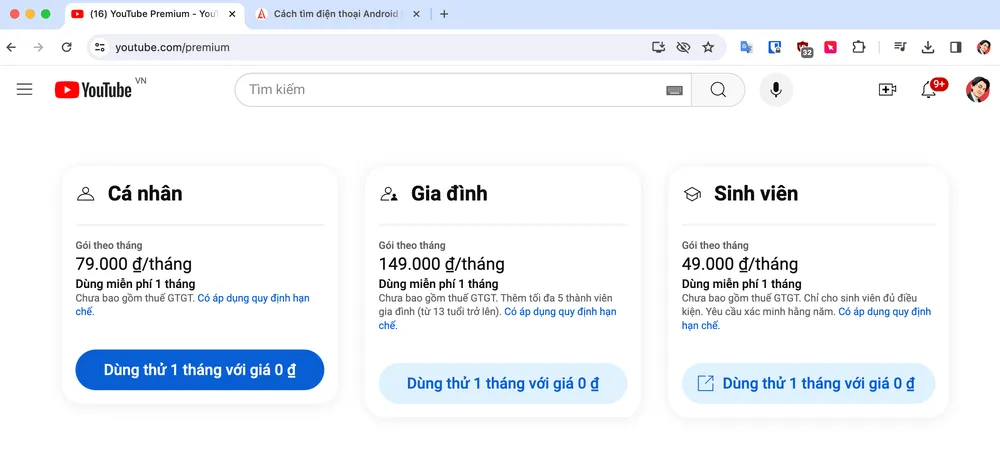
Task: Click the magnifying glass search button
Action: [718, 90]
